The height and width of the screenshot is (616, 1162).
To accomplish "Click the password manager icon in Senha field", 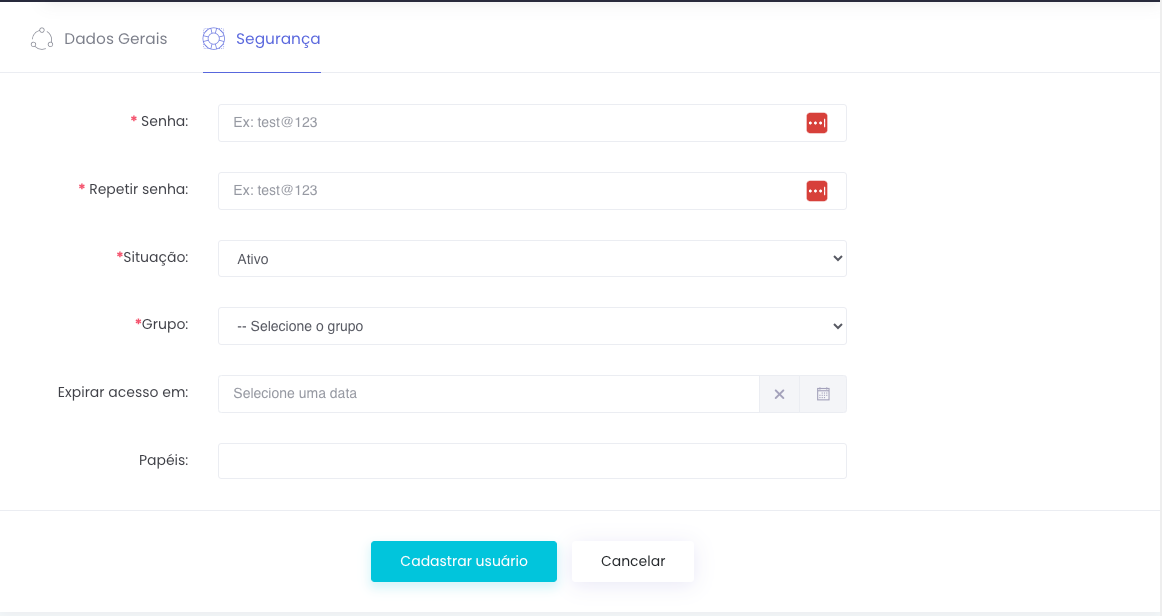I will click(817, 123).
